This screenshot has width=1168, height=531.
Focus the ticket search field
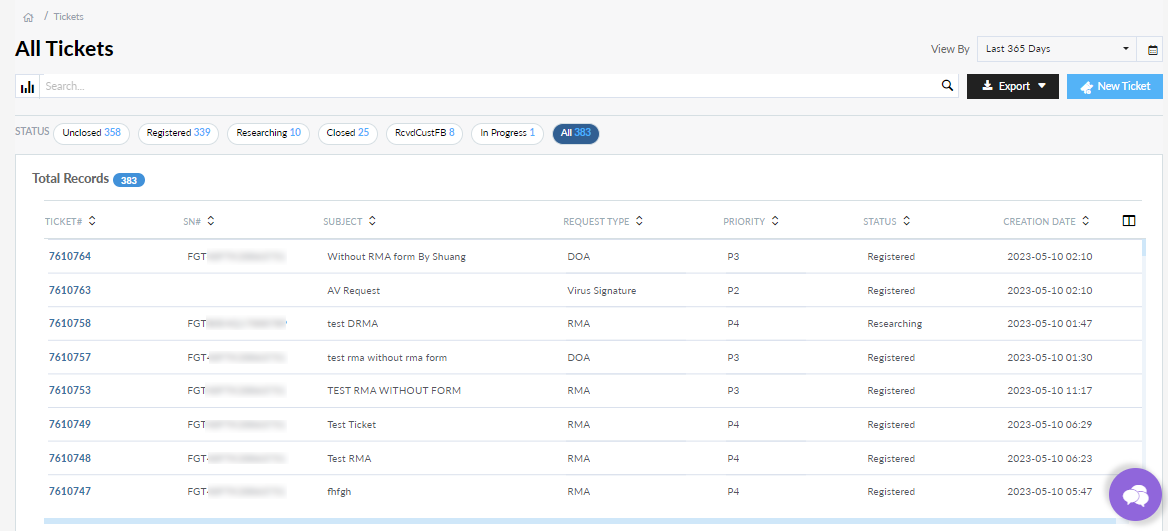pos(499,86)
